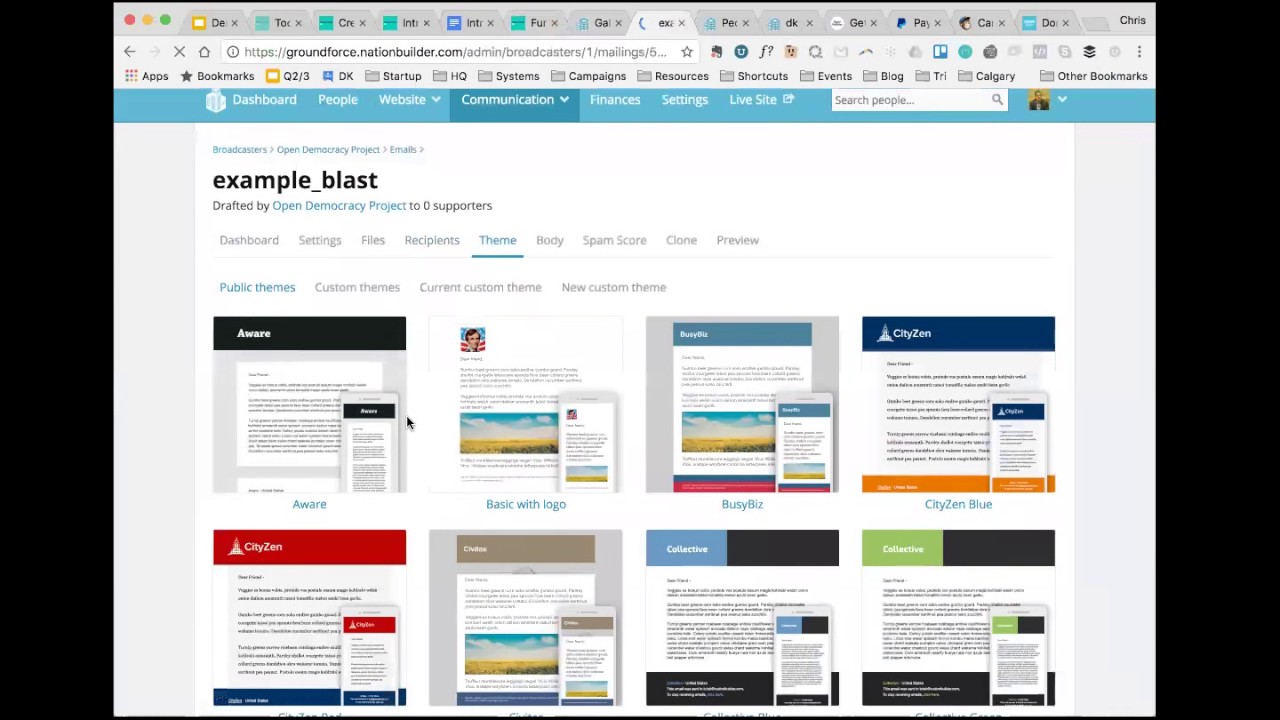Switch to the Files tab
The width and height of the screenshot is (1280, 720).
tap(373, 240)
